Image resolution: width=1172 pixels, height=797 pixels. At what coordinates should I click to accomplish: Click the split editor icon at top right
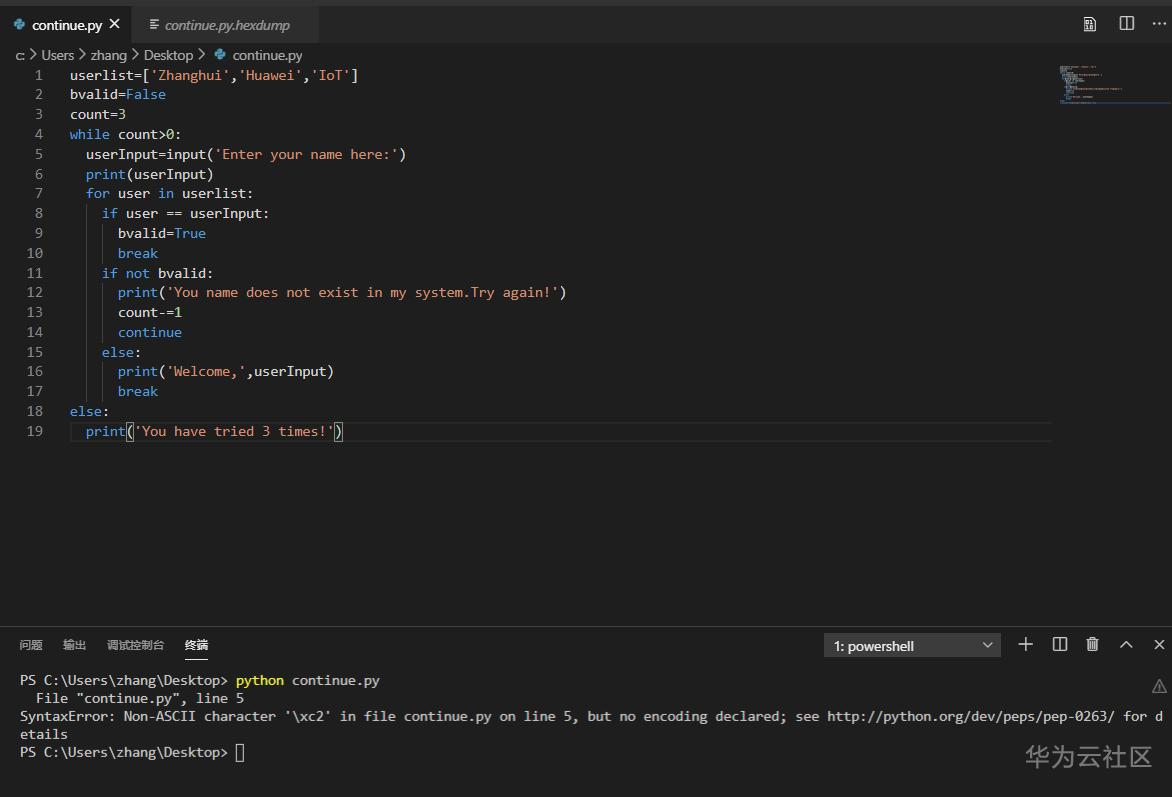click(x=1127, y=24)
